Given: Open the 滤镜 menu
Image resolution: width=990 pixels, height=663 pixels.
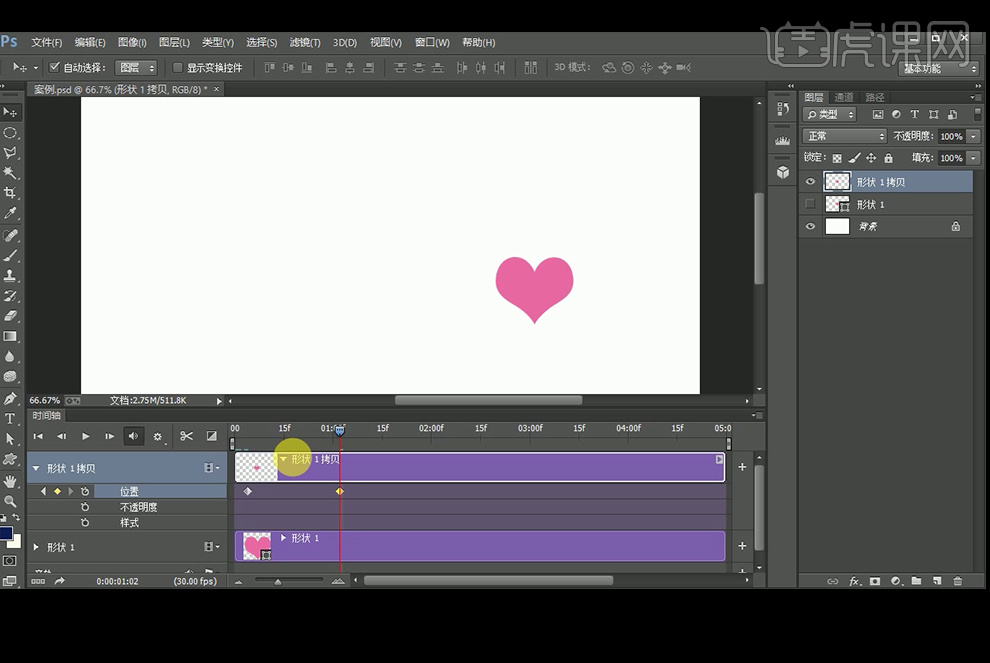Looking at the screenshot, I should pyautogui.click(x=305, y=43).
